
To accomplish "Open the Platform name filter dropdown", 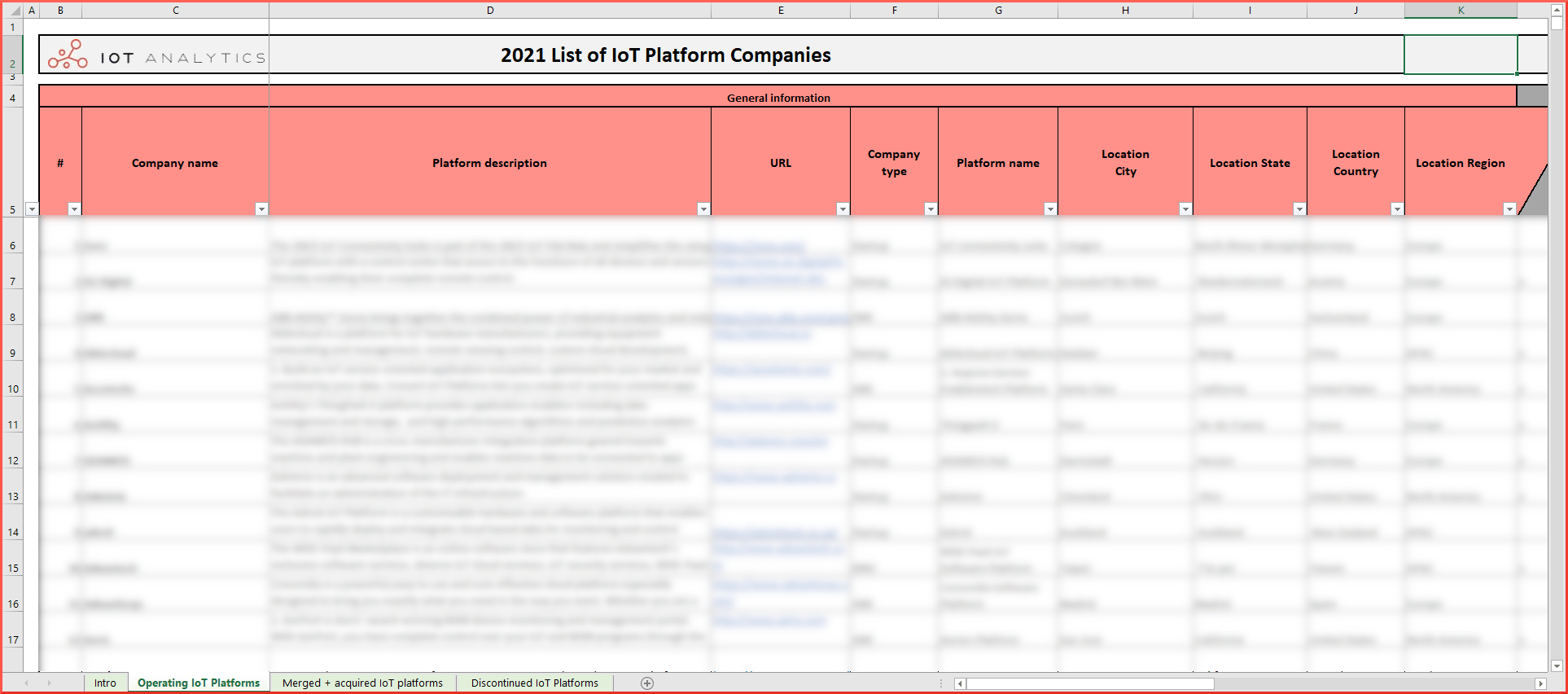I will (1050, 209).
